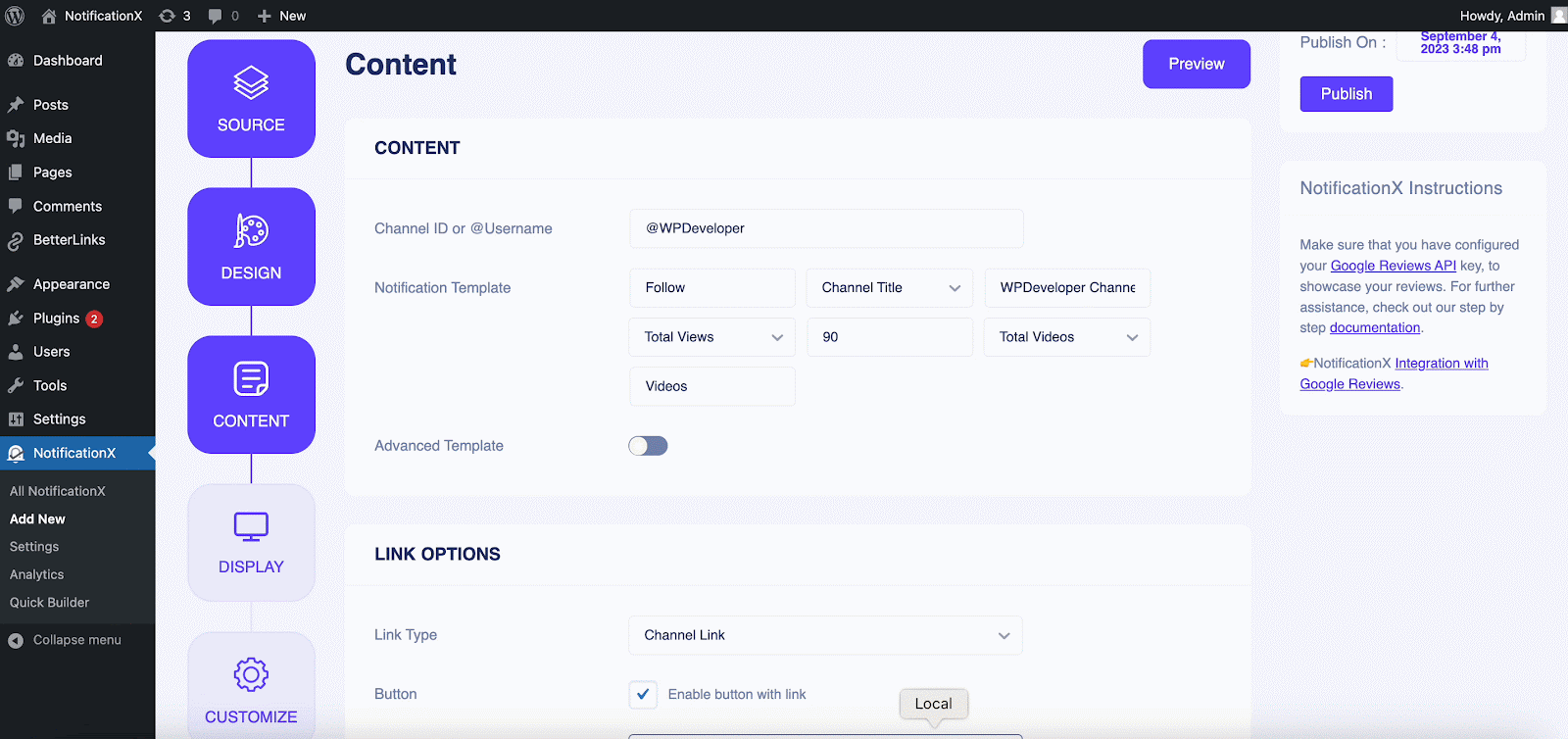Open the comments bubble icon in admin bar
This screenshot has width=1568, height=739.
pos(216,16)
